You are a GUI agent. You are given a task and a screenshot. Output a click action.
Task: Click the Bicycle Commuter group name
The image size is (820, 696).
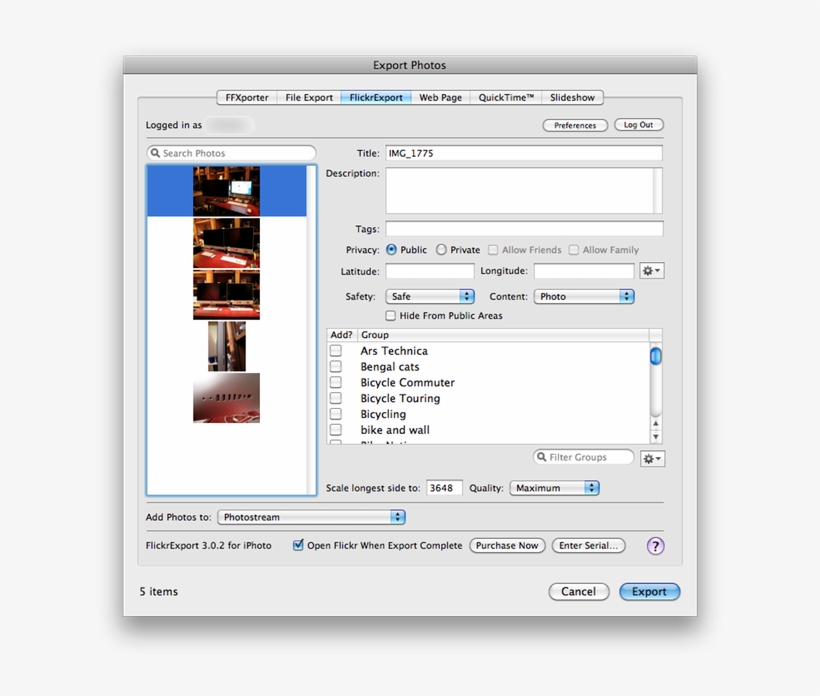408,382
